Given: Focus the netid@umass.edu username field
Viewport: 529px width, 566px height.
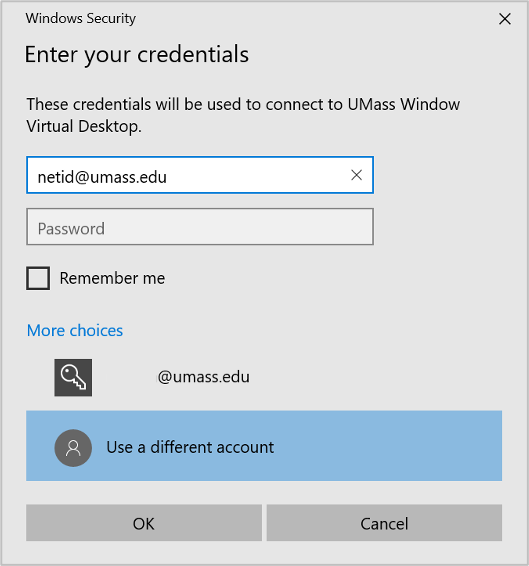Looking at the screenshot, I should (200, 175).
